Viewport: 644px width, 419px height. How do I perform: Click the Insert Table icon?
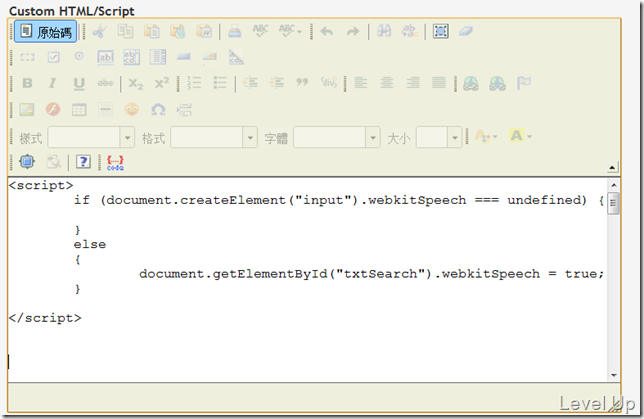pyautogui.click(x=79, y=110)
